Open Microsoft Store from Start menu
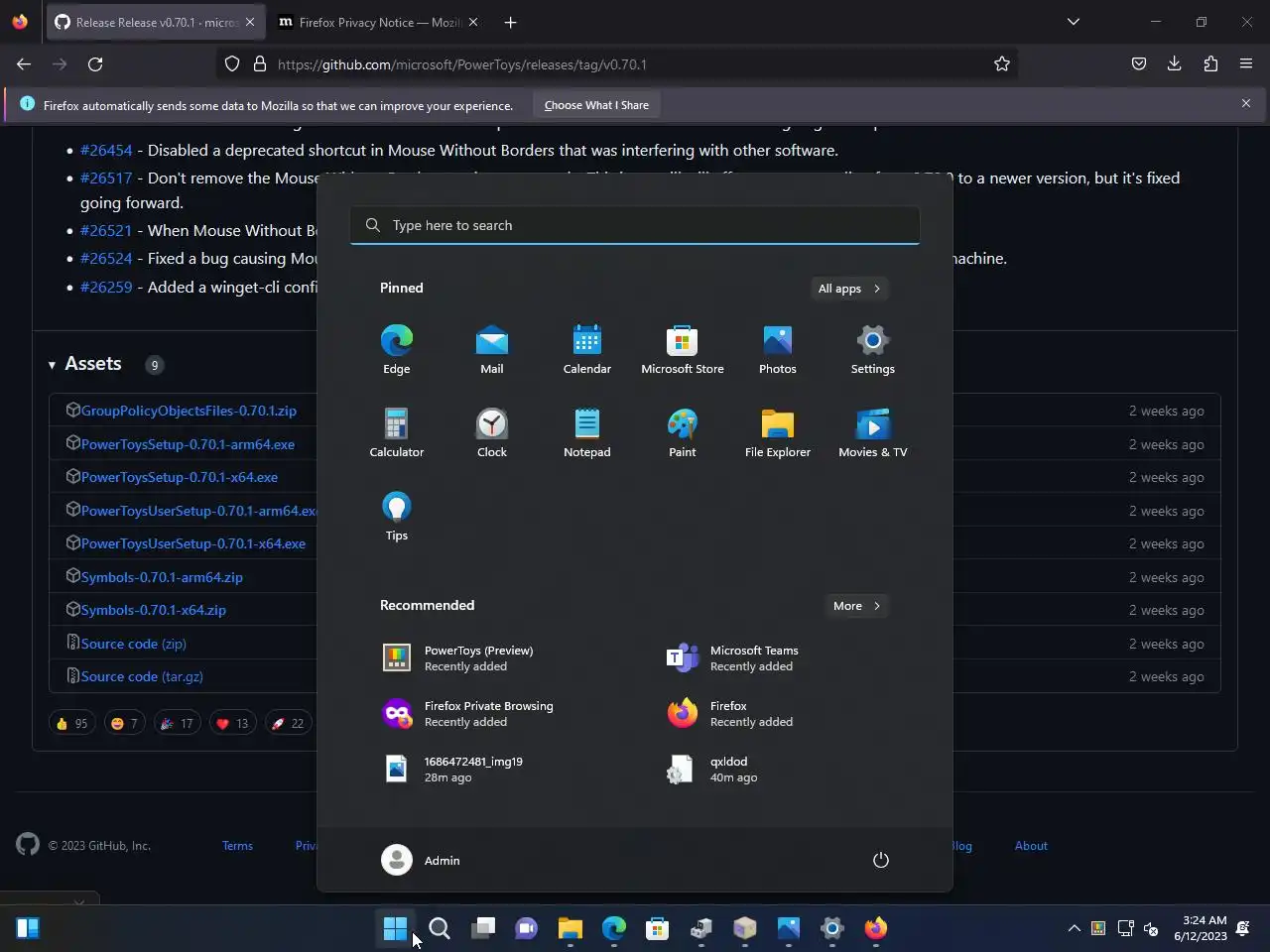This screenshot has height=952, width=1270. click(x=683, y=349)
